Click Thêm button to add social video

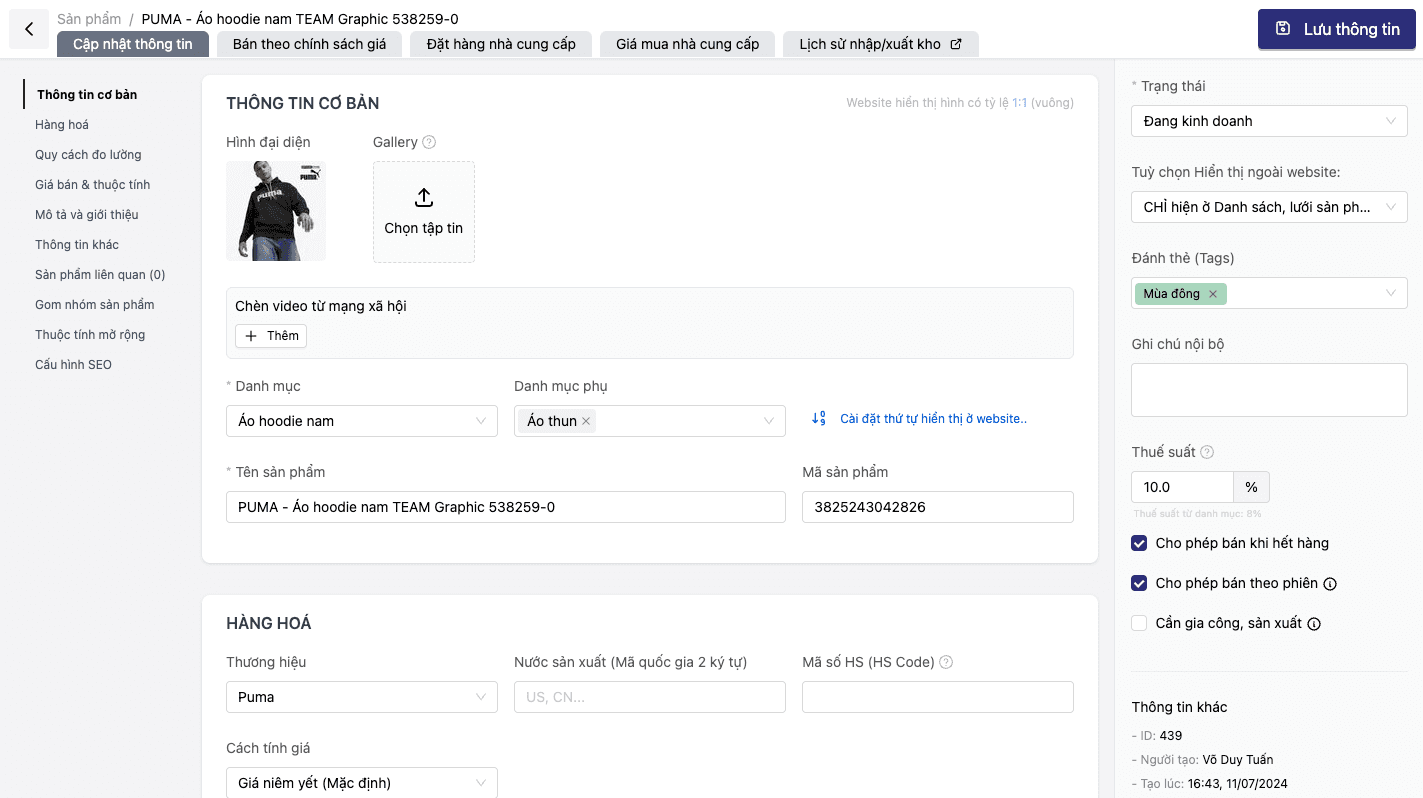(271, 336)
